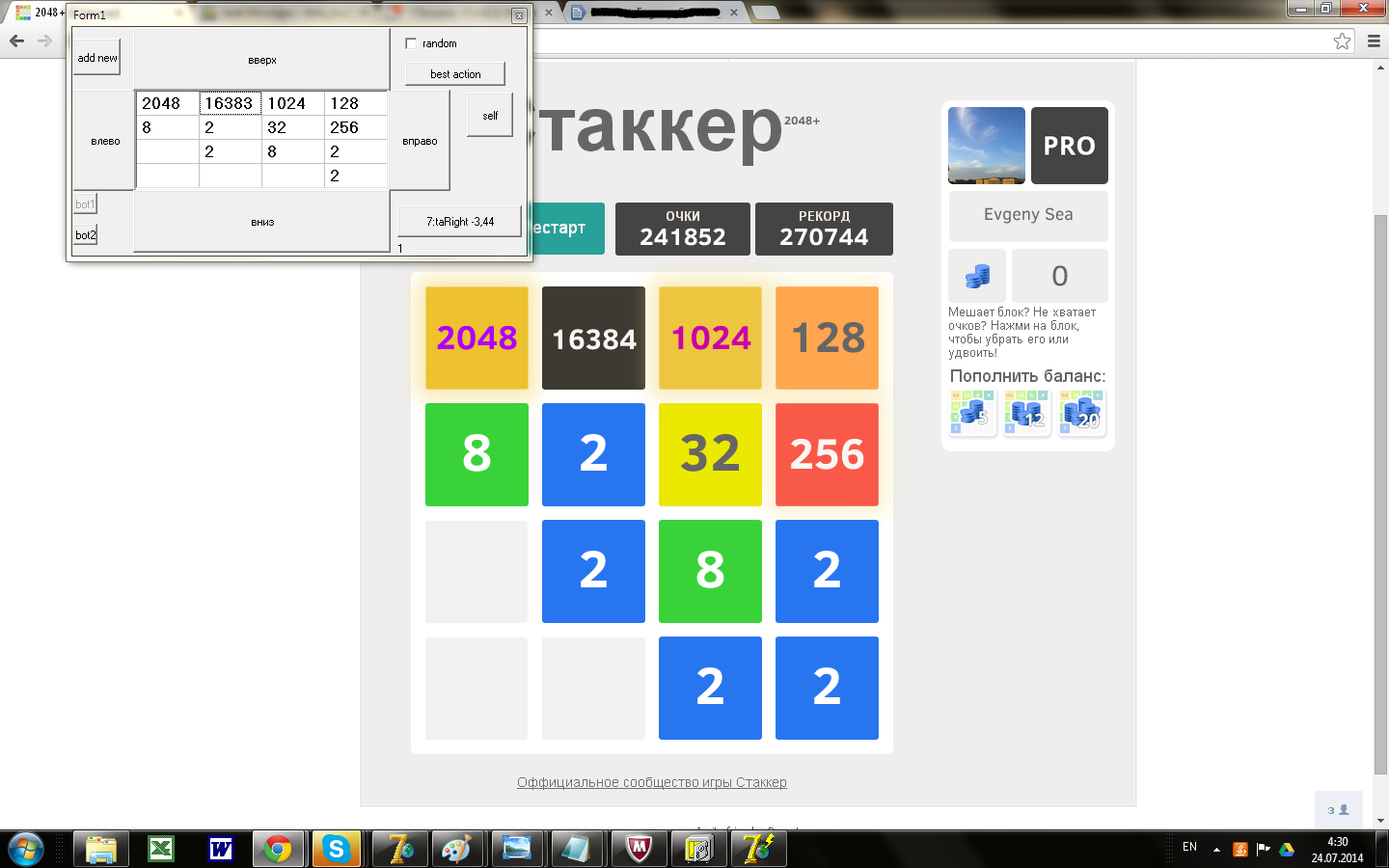
Task: Click the 1024 game tile
Action: [710, 338]
